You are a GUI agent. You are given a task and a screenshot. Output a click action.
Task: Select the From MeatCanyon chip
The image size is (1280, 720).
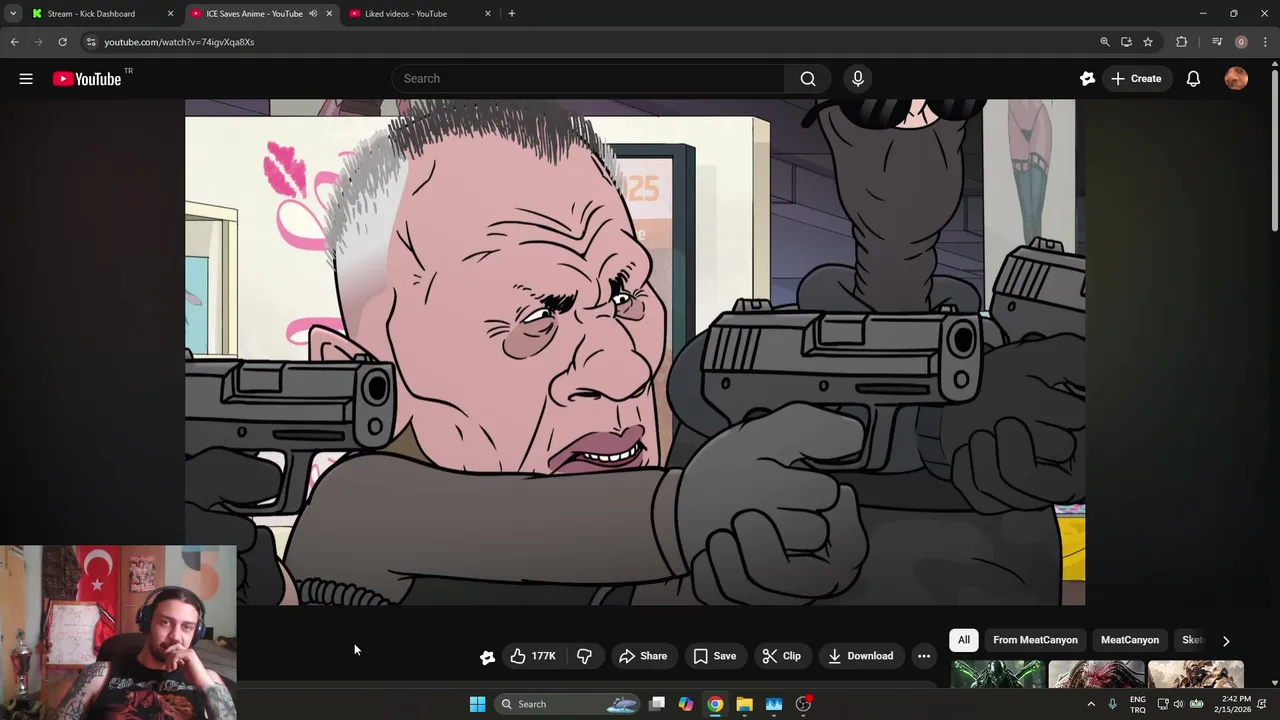click(1035, 640)
